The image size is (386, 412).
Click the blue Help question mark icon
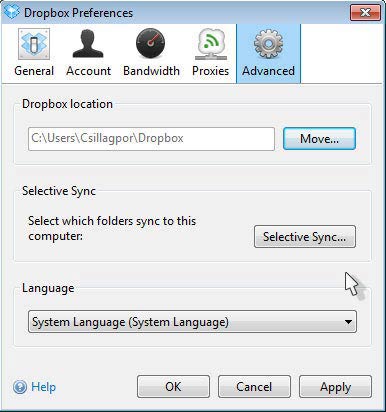pyautogui.click(x=20, y=387)
